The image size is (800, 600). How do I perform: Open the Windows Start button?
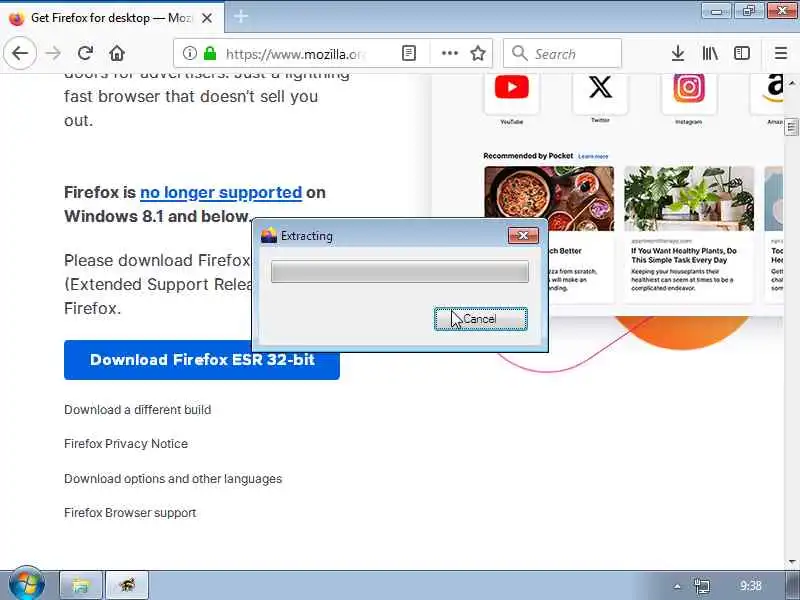point(27,584)
